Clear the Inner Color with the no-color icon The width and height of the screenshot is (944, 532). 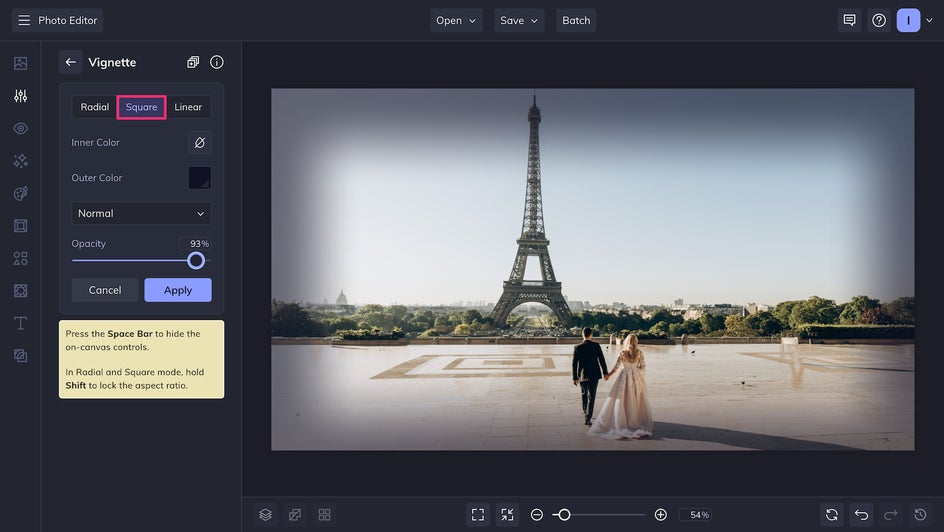click(200, 143)
